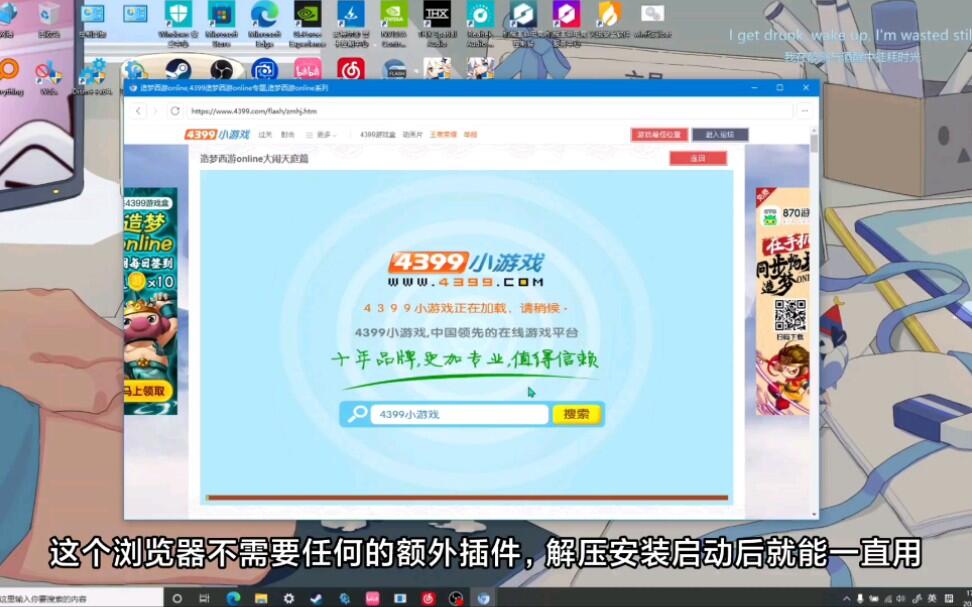The width and height of the screenshot is (972, 607).
Task: Open the Recycle Bin on the desktop
Action: pos(49,20)
